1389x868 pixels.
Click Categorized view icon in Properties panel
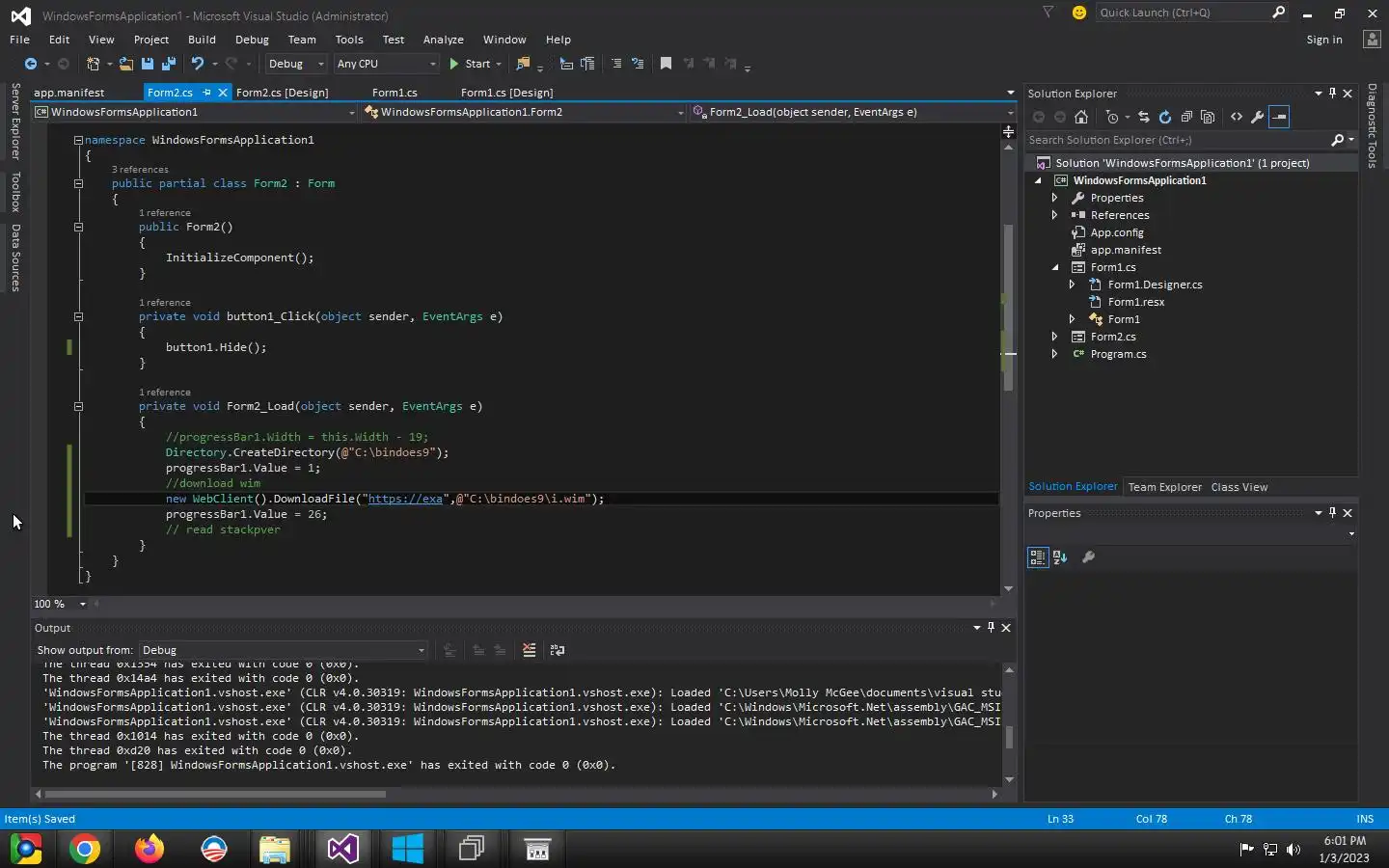click(1038, 556)
